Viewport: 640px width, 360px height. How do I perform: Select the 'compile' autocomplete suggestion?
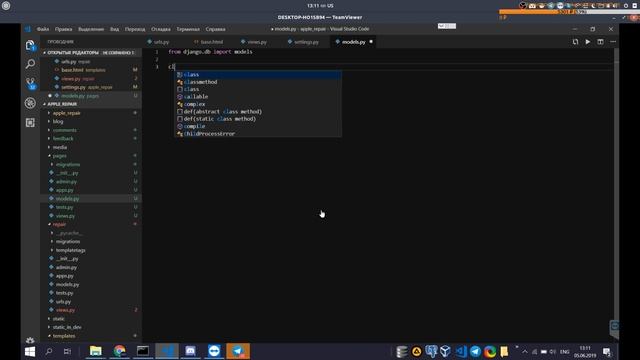click(258, 126)
